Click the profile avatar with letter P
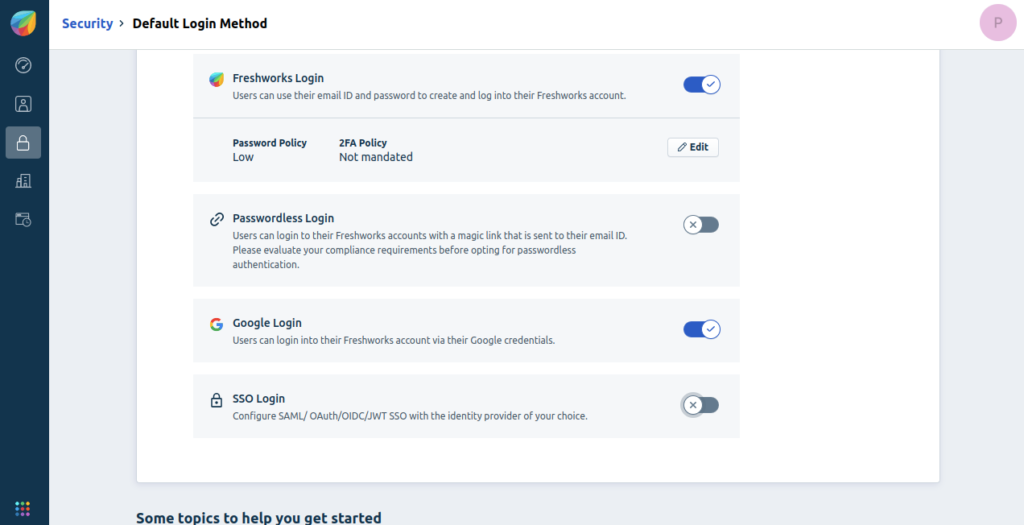 pyautogui.click(x=998, y=23)
